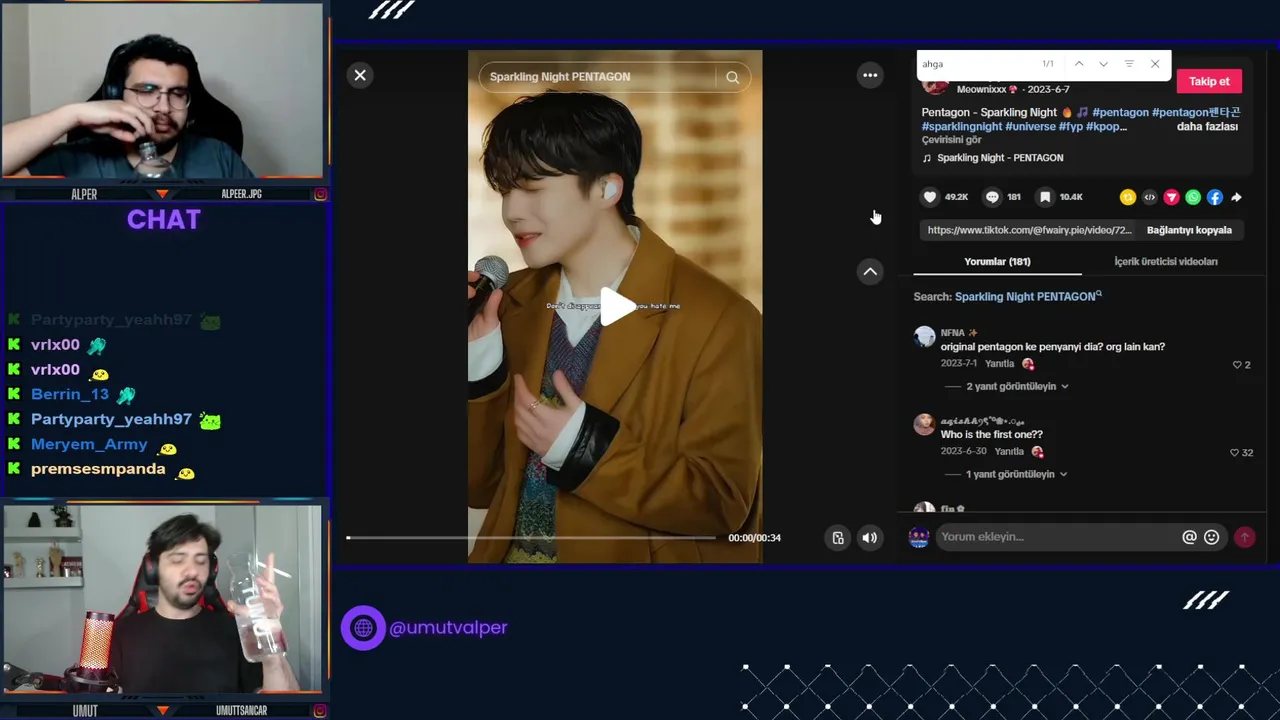Image resolution: width=1280 pixels, height=720 pixels.
Task: Click the red post comment arrow button
Action: 1244,537
